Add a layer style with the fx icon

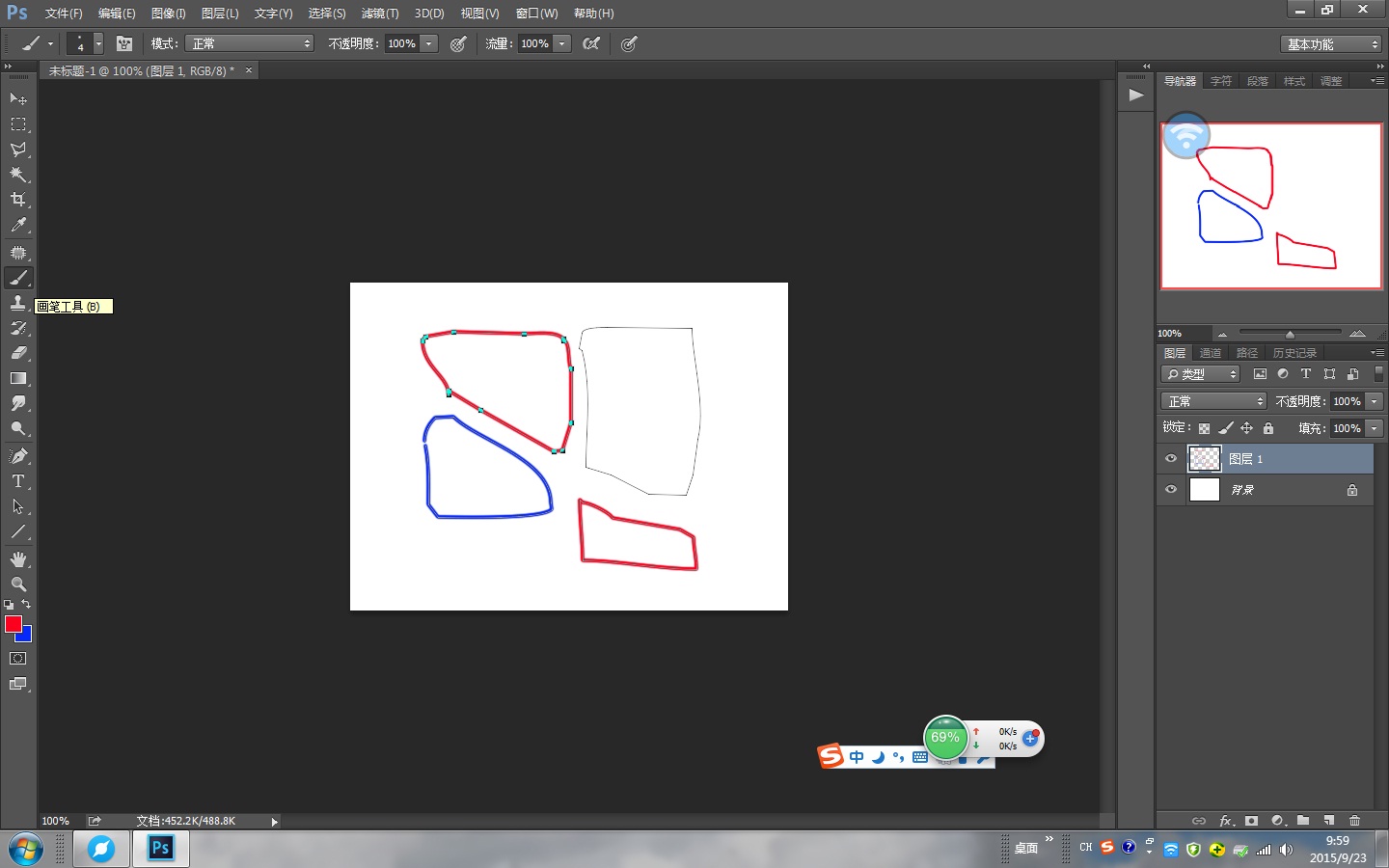coord(1226,821)
